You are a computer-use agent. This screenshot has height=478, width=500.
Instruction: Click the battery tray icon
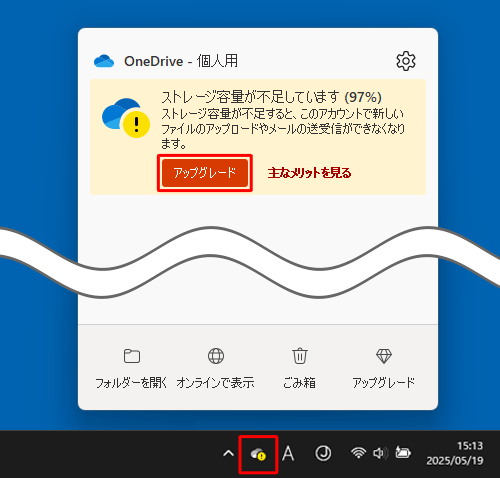point(403,453)
